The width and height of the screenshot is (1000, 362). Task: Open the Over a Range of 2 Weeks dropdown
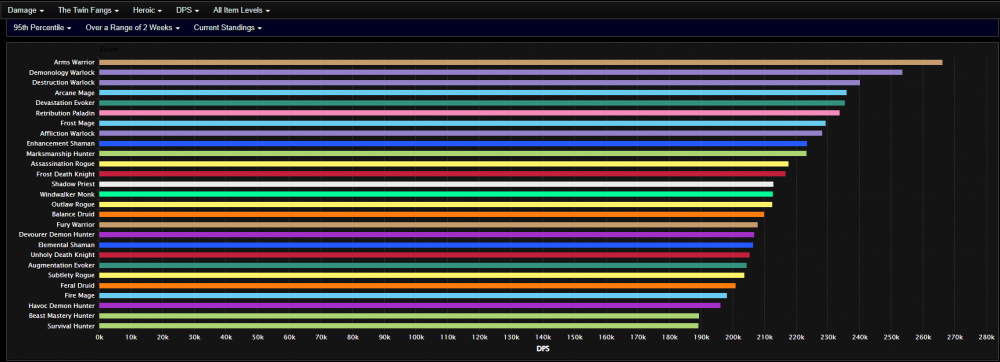click(133, 28)
